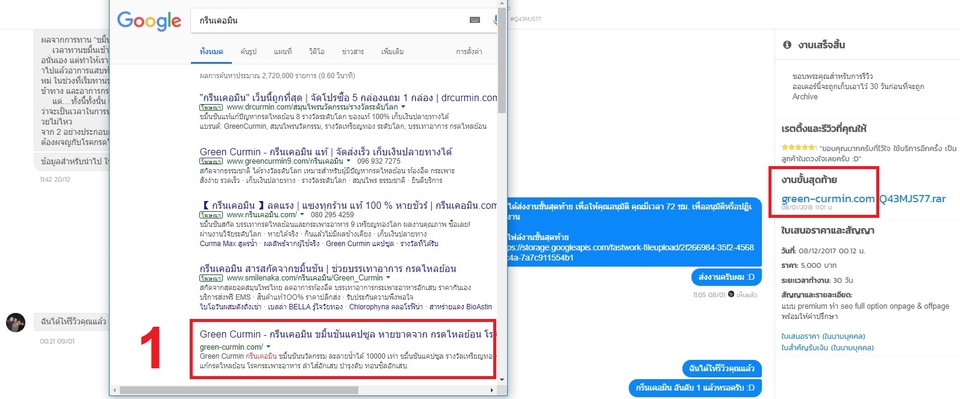
Task: Open the storage.googleapis.com file link in chat
Action: click(631, 252)
